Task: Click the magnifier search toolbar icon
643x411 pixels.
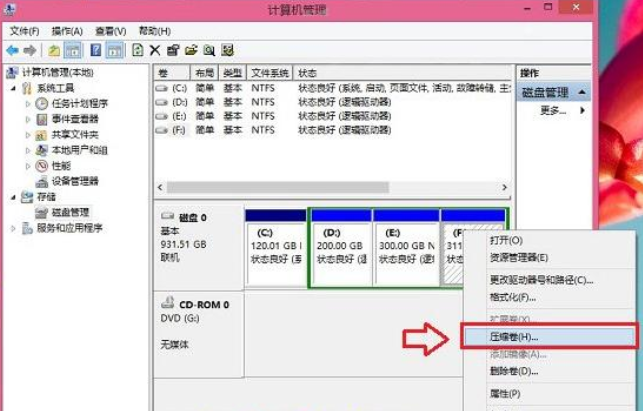Action: 210,50
